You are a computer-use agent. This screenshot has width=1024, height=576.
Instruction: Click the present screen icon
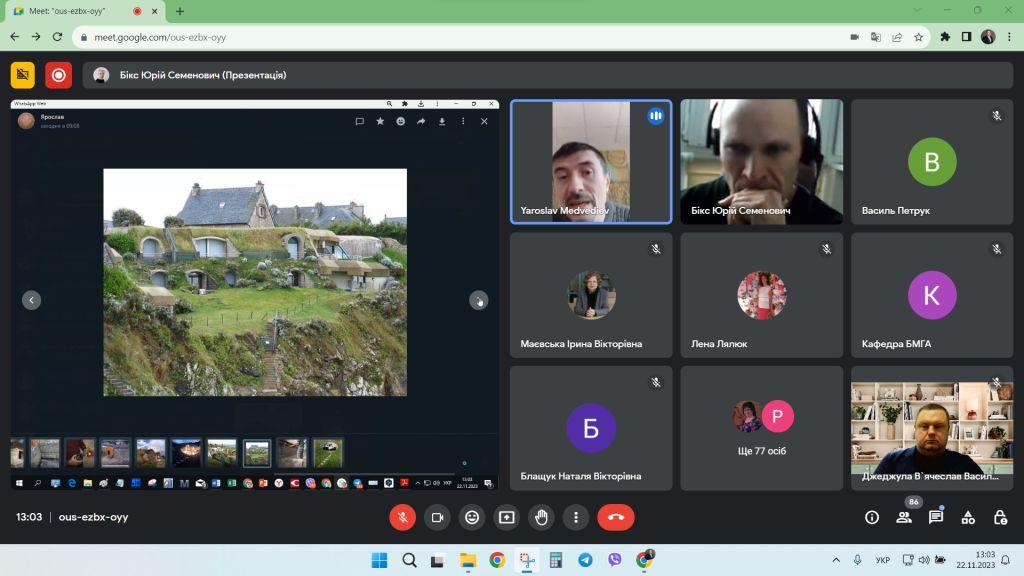tap(507, 517)
